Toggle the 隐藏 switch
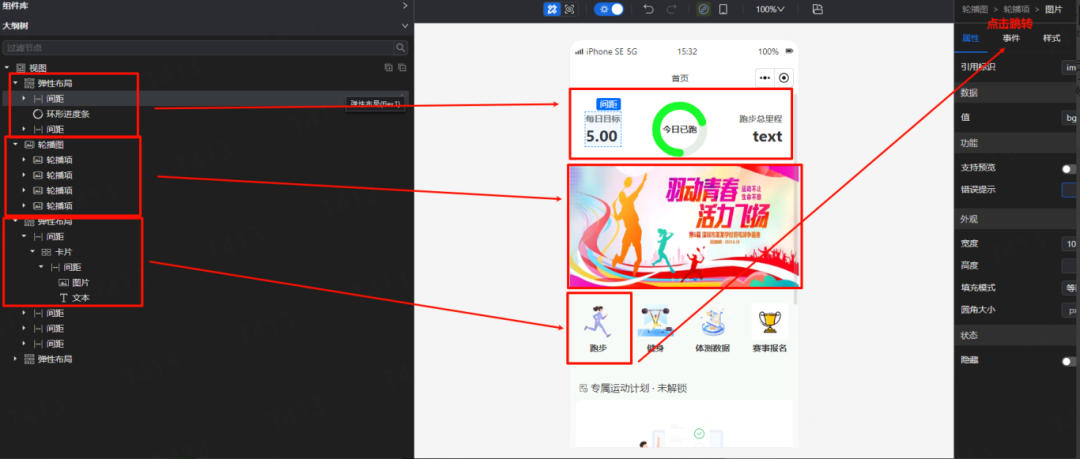The width and height of the screenshot is (1080, 459). coord(1070,360)
